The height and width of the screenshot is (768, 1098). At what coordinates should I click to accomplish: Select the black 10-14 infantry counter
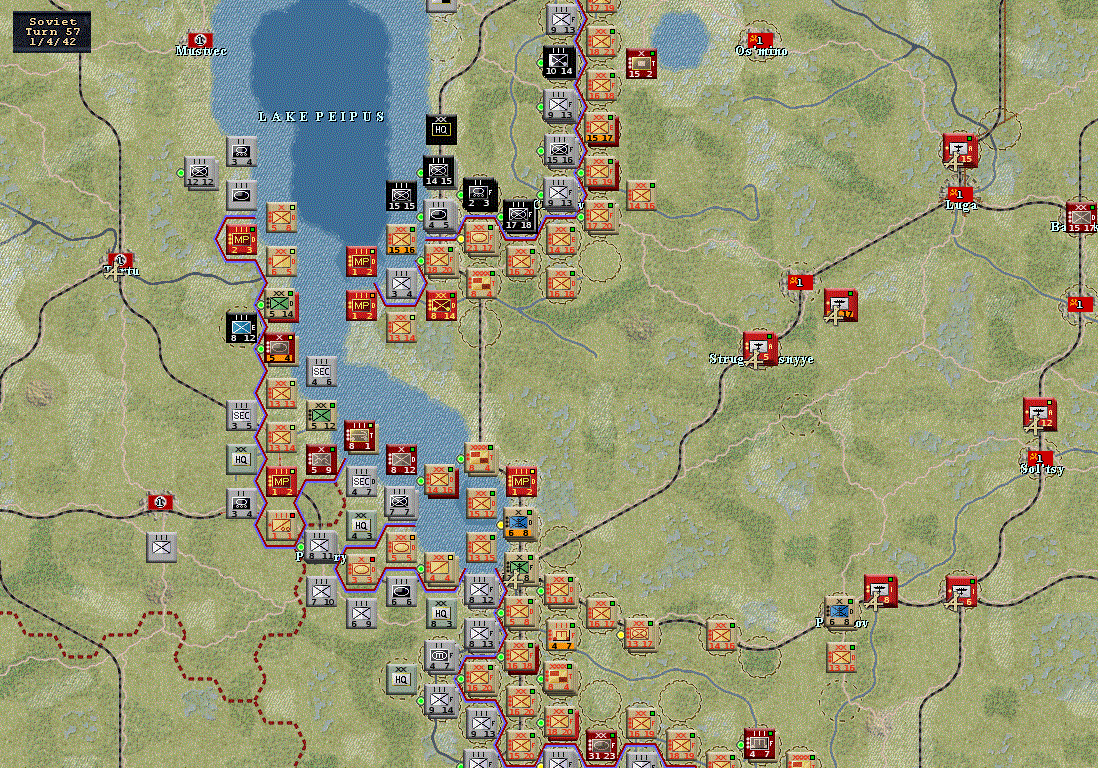coord(559,62)
